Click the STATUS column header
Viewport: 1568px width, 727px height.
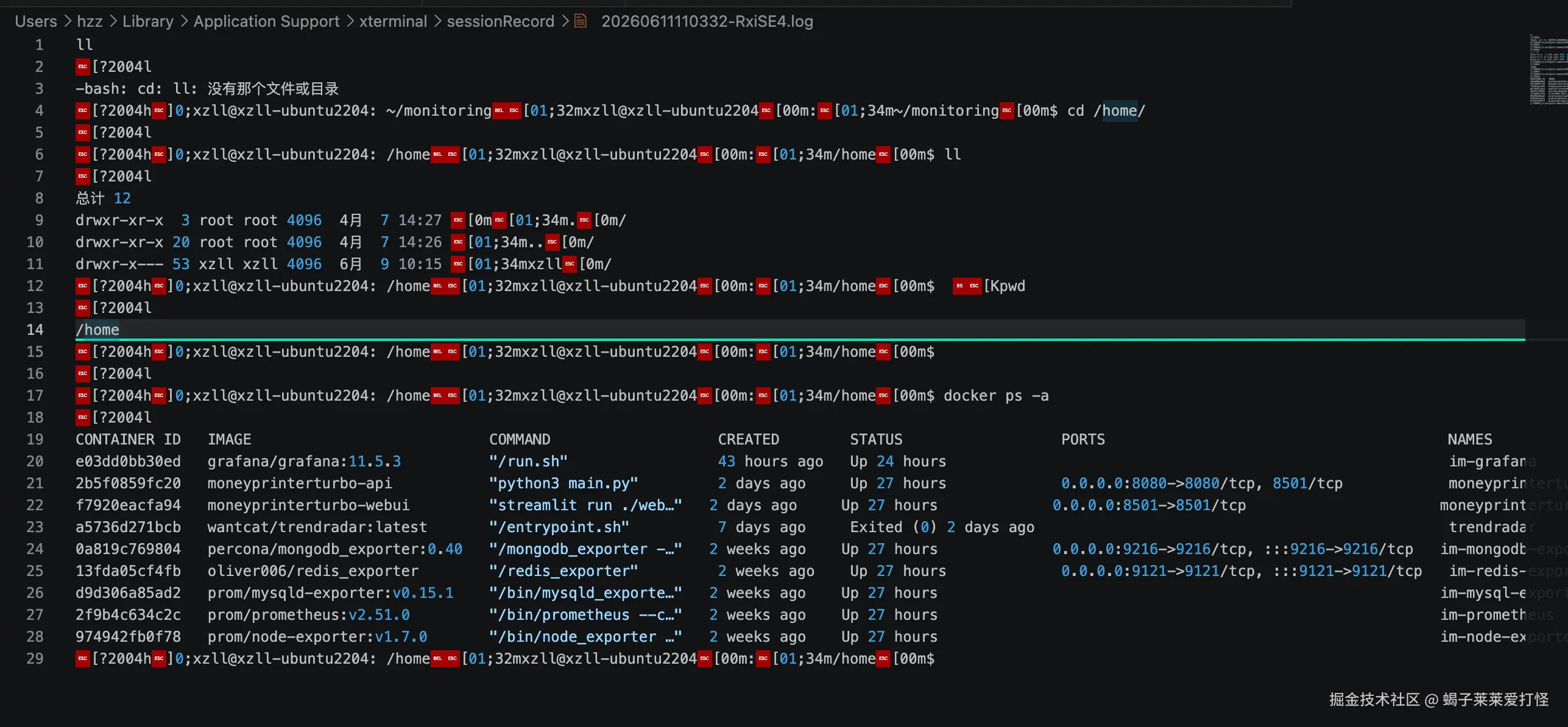[877, 440]
